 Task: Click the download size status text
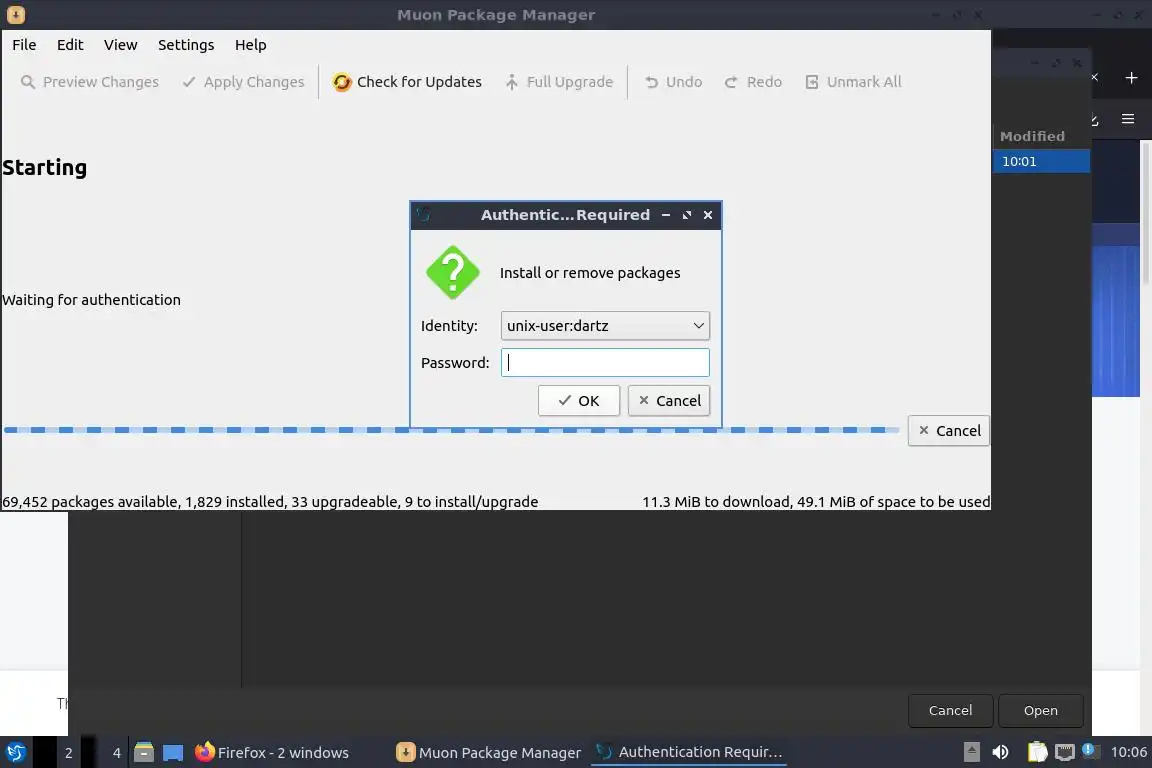(x=816, y=502)
